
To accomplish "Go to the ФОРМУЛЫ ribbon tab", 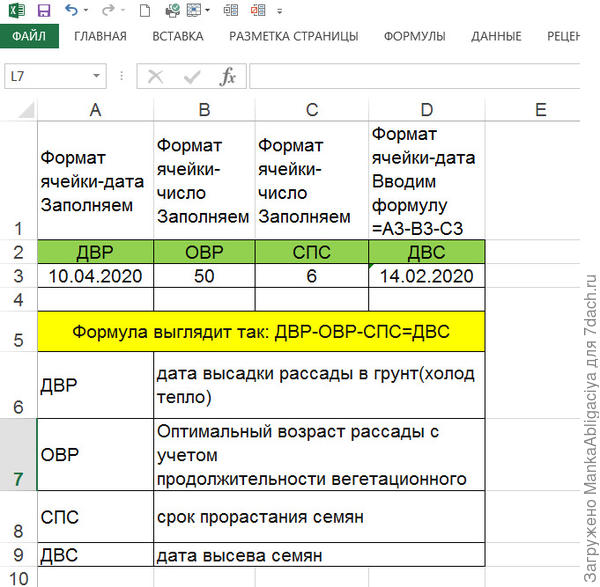I will pyautogui.click(x=415, y=37).
